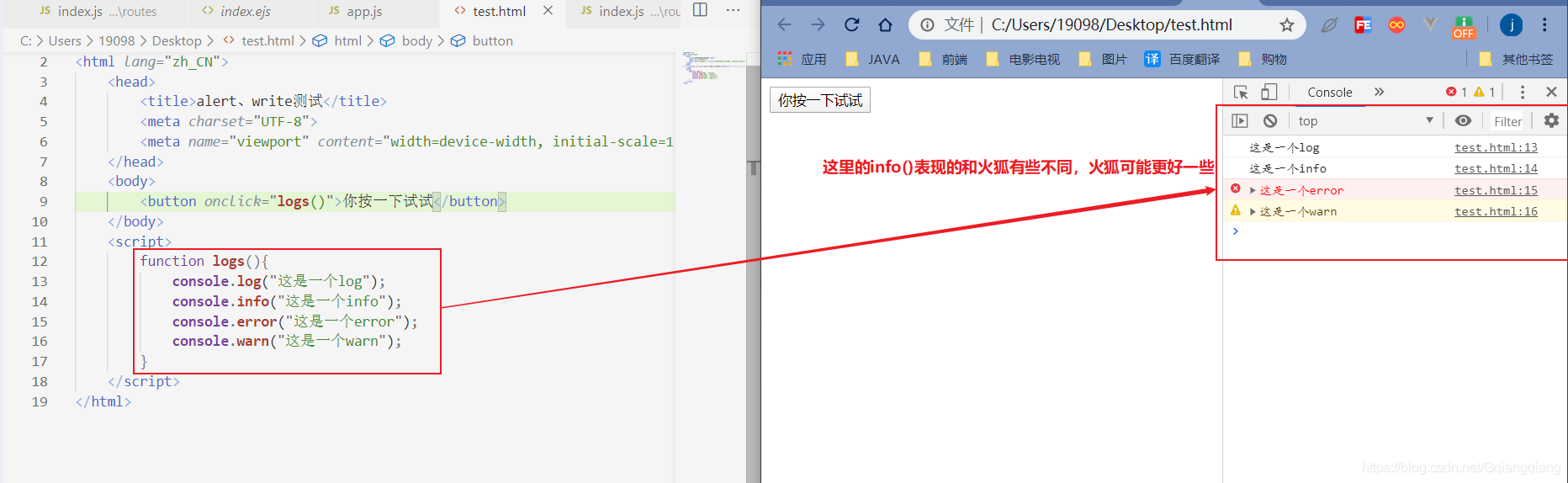Select the DevTools inspect element tool
The image size is (1568, 483).
click(x=1241, y=92)
